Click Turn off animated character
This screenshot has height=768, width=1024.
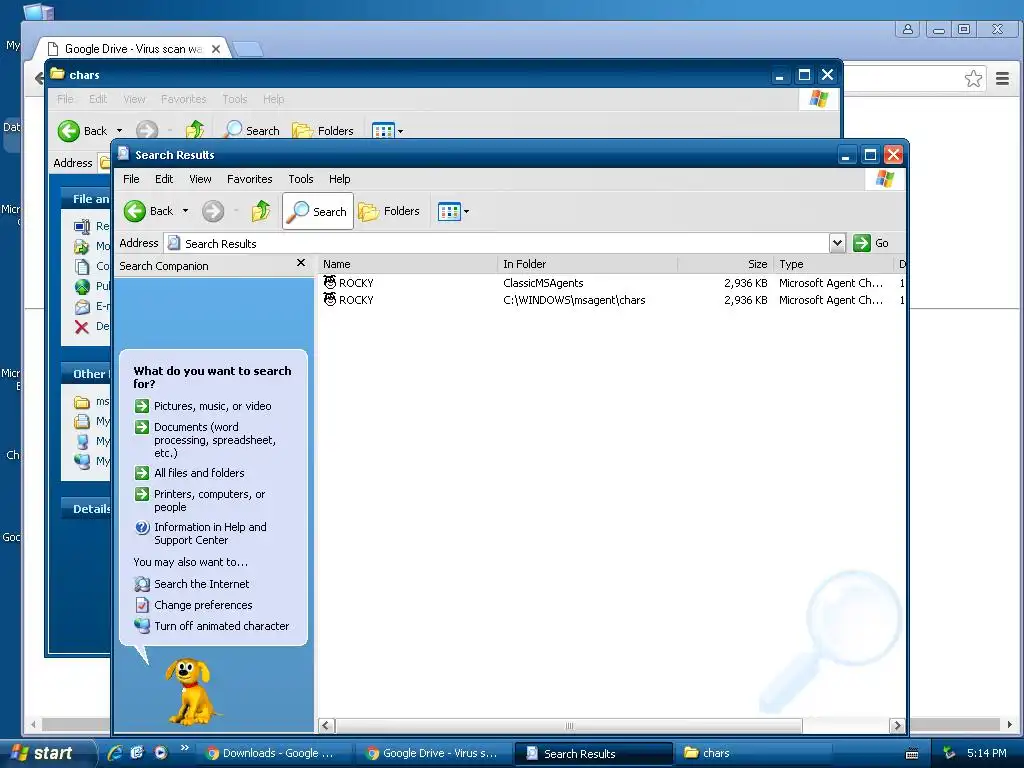(x=221, y=626)
